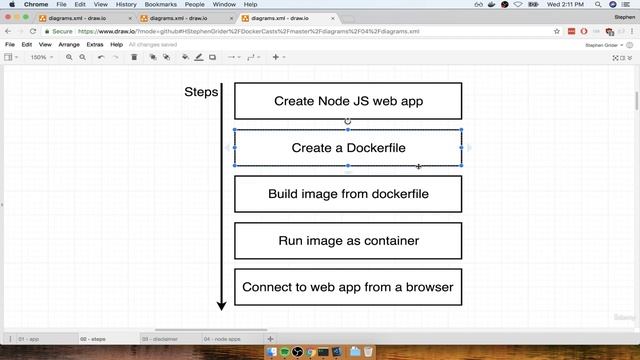Viewport: 640px width, 360px height.
Task: Select the Connect to web app from a browser box
Action: pos(348,287)
